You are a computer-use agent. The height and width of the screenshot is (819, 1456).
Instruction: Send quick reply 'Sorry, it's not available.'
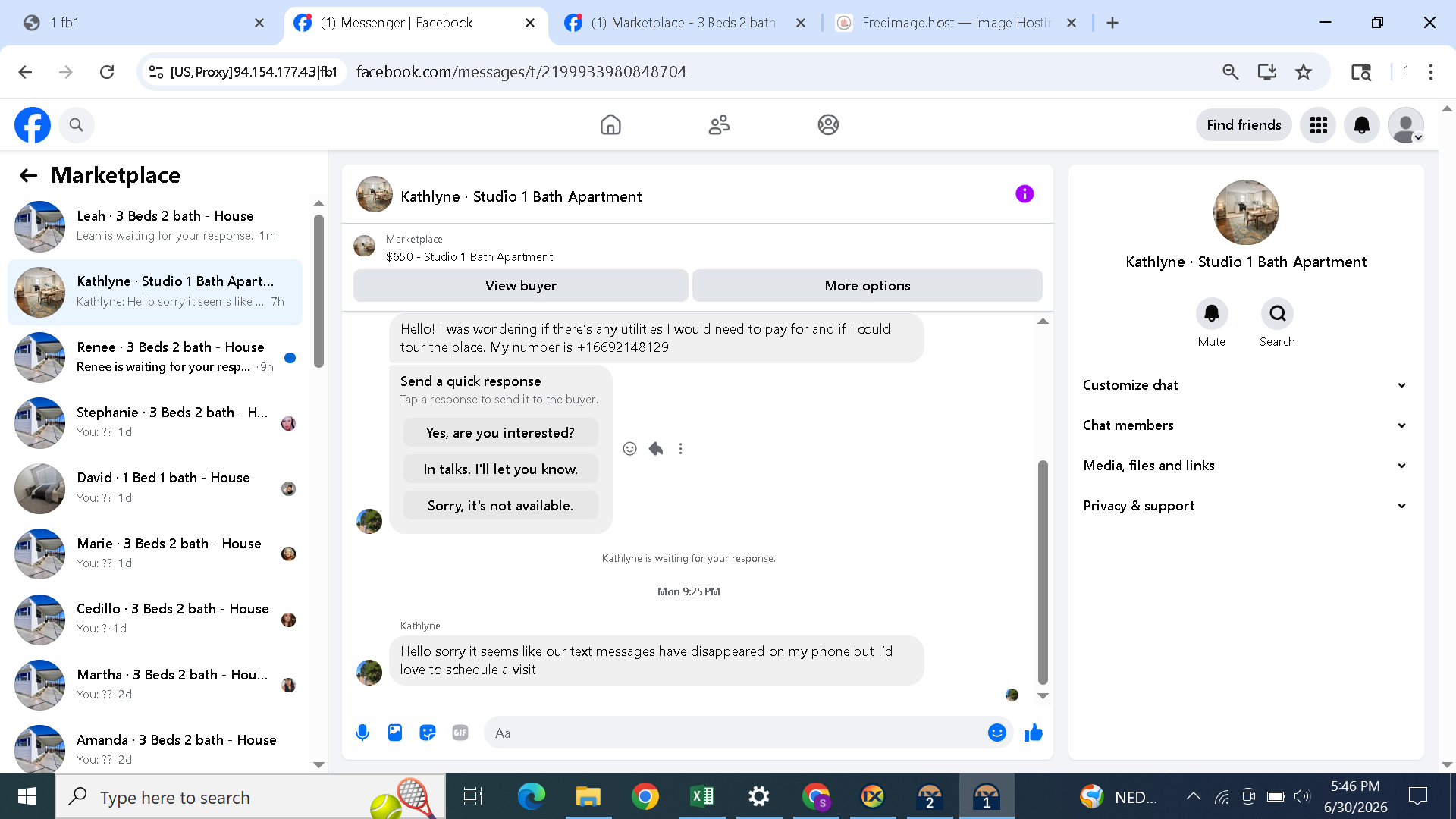coord(500,506)
